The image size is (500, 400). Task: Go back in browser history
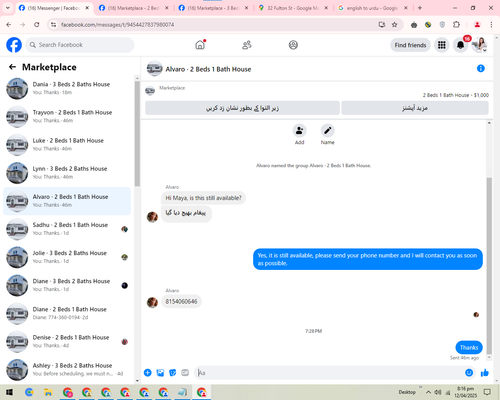pyautogui.click(x=9, y=24)
